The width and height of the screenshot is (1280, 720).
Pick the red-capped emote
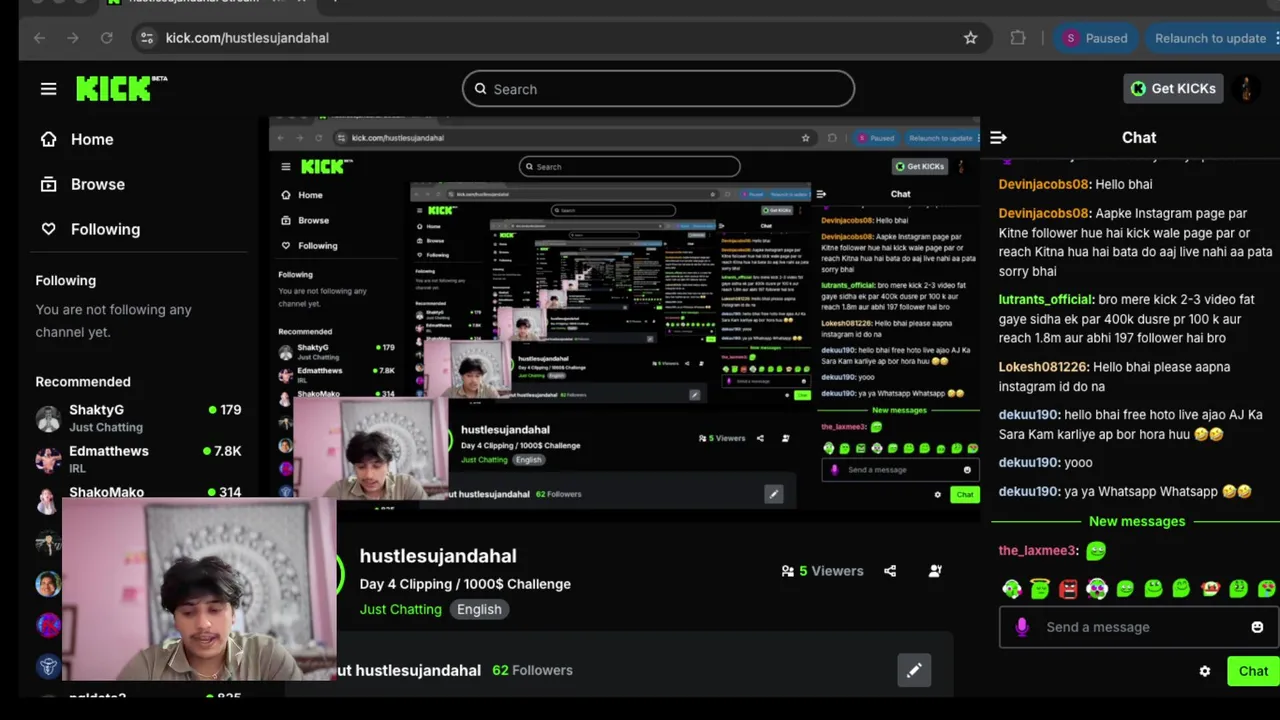point(1210,589)
